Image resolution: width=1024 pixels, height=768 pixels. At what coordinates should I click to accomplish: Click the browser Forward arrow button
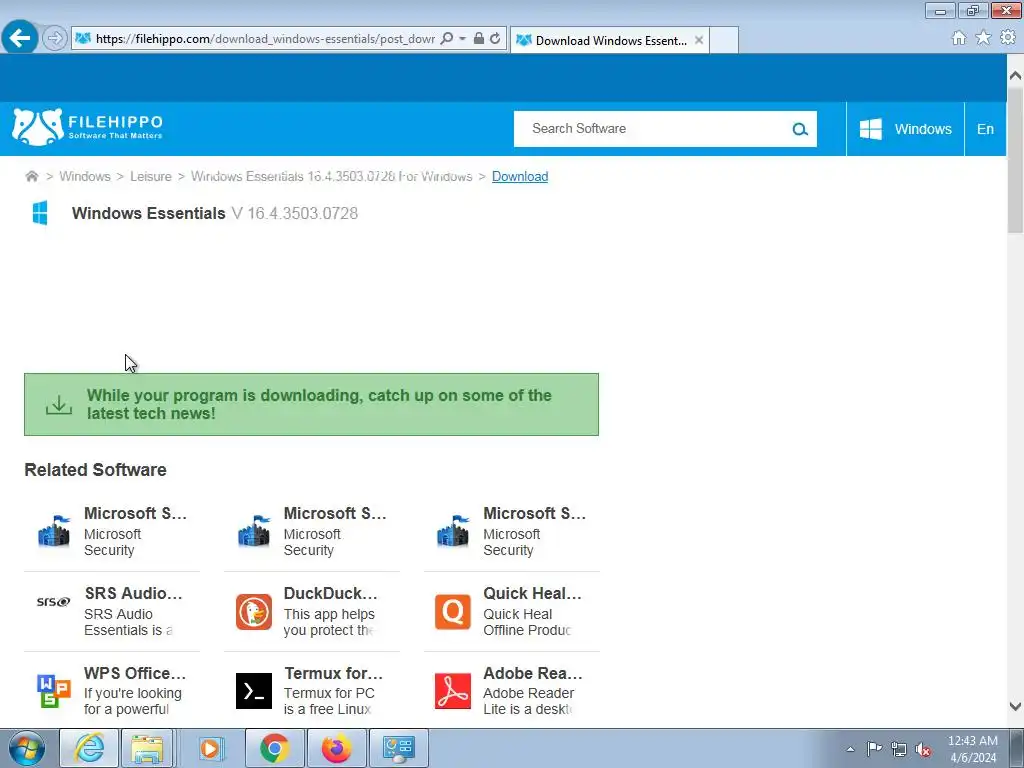(x=55, y=39)
